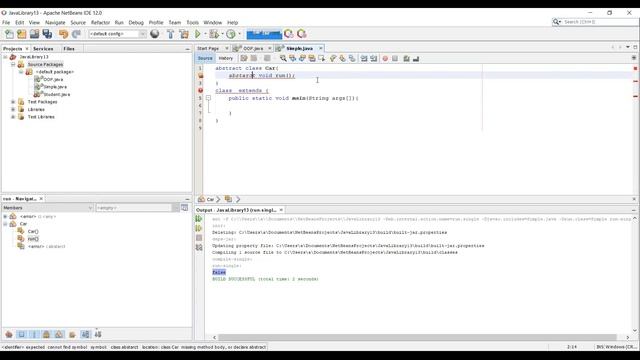Viewport: 640px width, 360px height.
Task: Click the New Project toolbar icon
Action: point(22,34)
